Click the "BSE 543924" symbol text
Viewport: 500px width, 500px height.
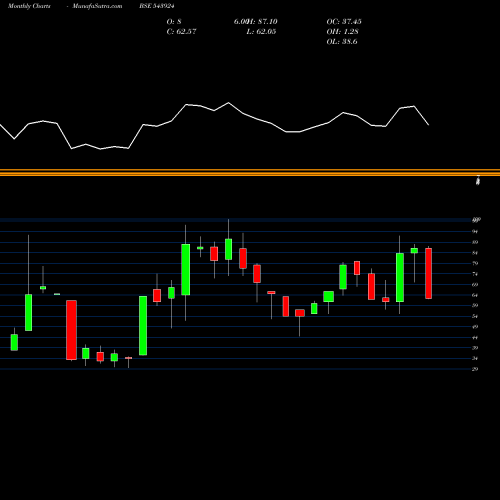[x=157, y=6]
